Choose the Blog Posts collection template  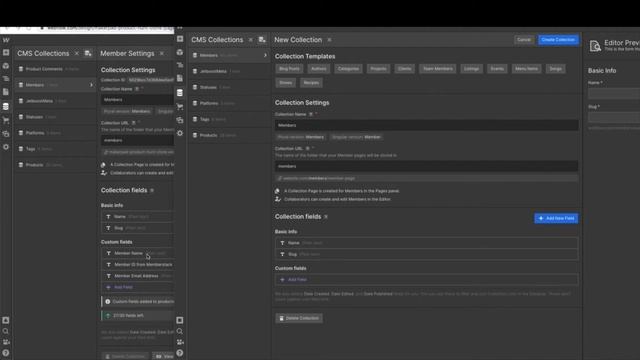point(289,69)
